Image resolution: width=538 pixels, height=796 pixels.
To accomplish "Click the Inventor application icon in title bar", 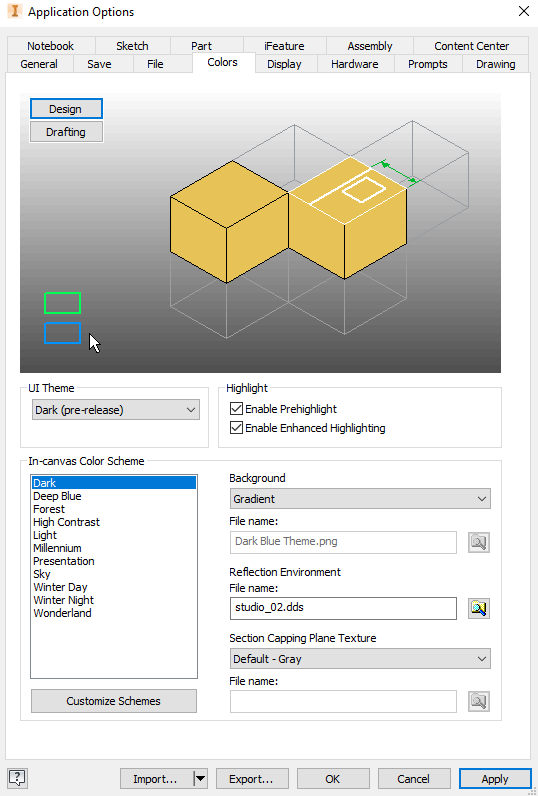I will 14,12.
